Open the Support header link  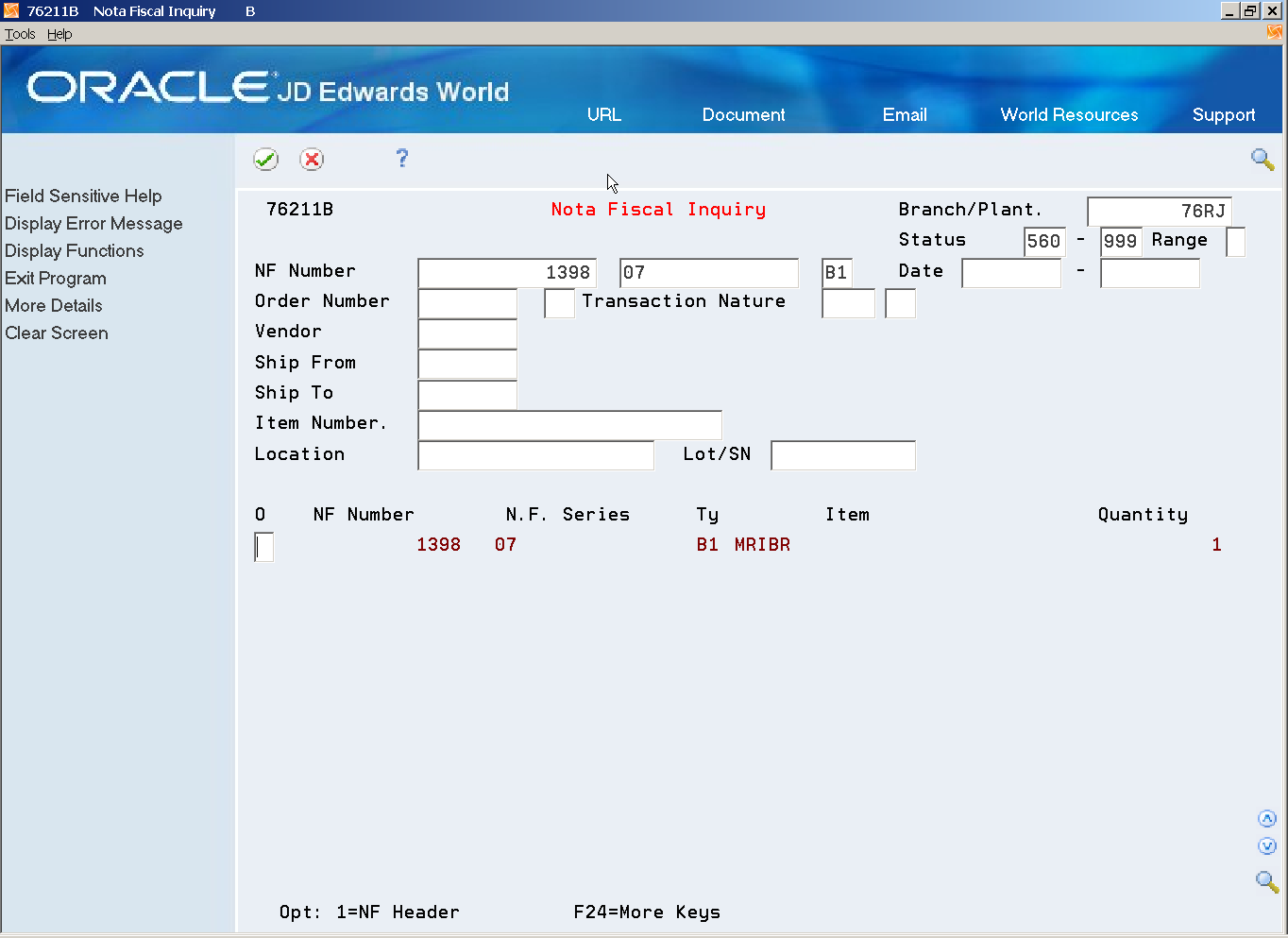pos(1224,114)
